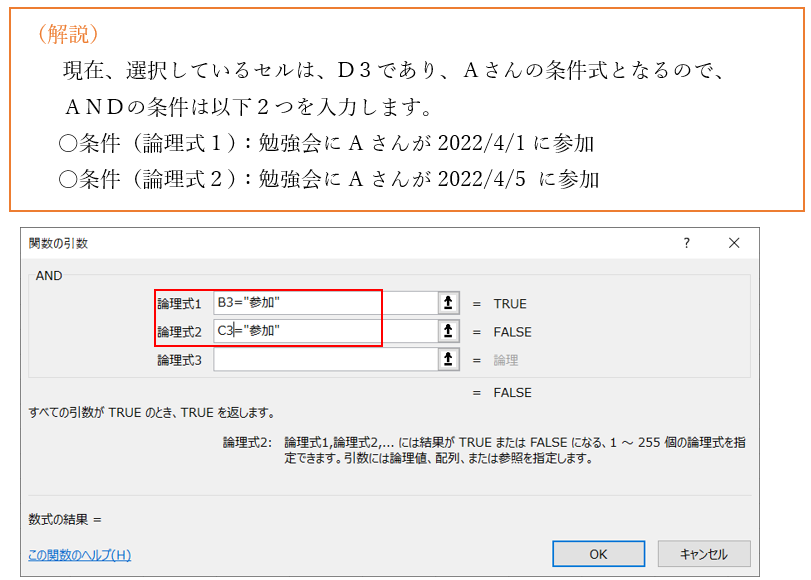Click the FALSE result beside 論理式2

[512, 331]
